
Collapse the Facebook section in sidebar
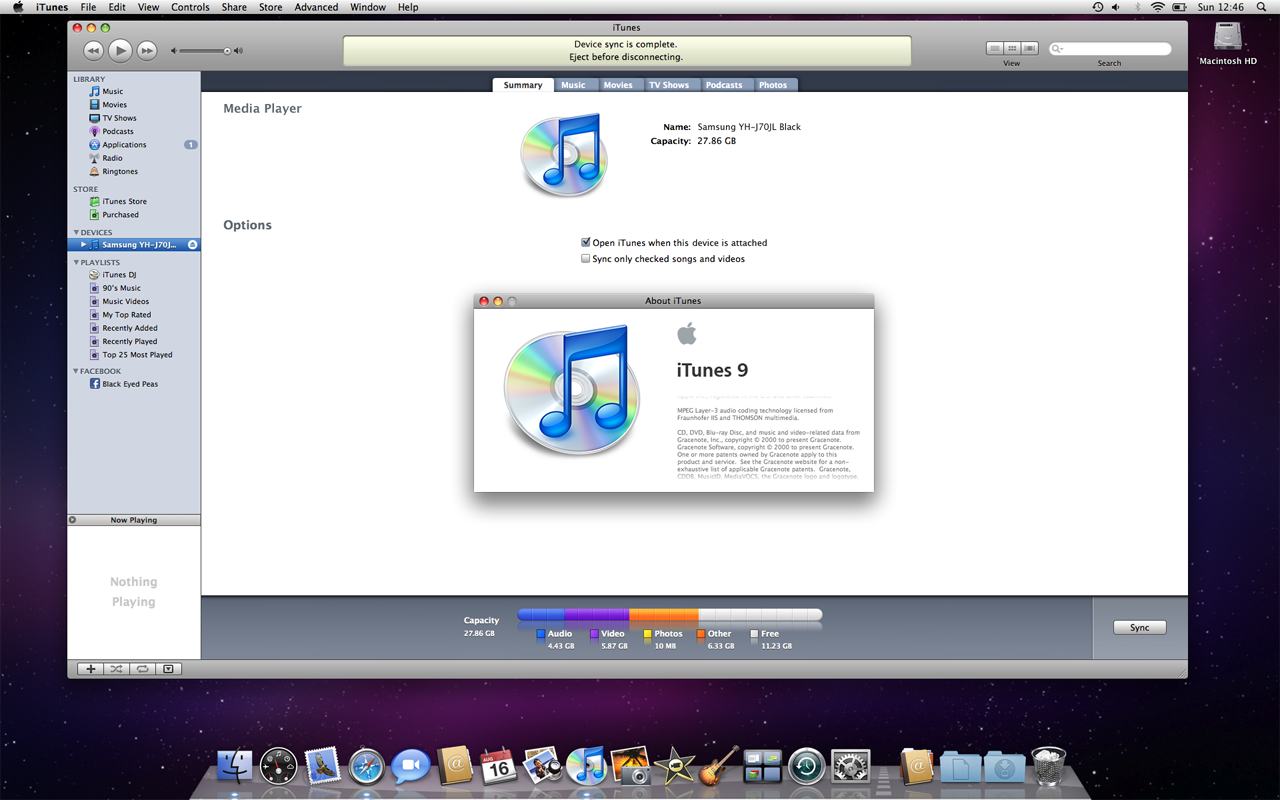click(x=76, y=372)
